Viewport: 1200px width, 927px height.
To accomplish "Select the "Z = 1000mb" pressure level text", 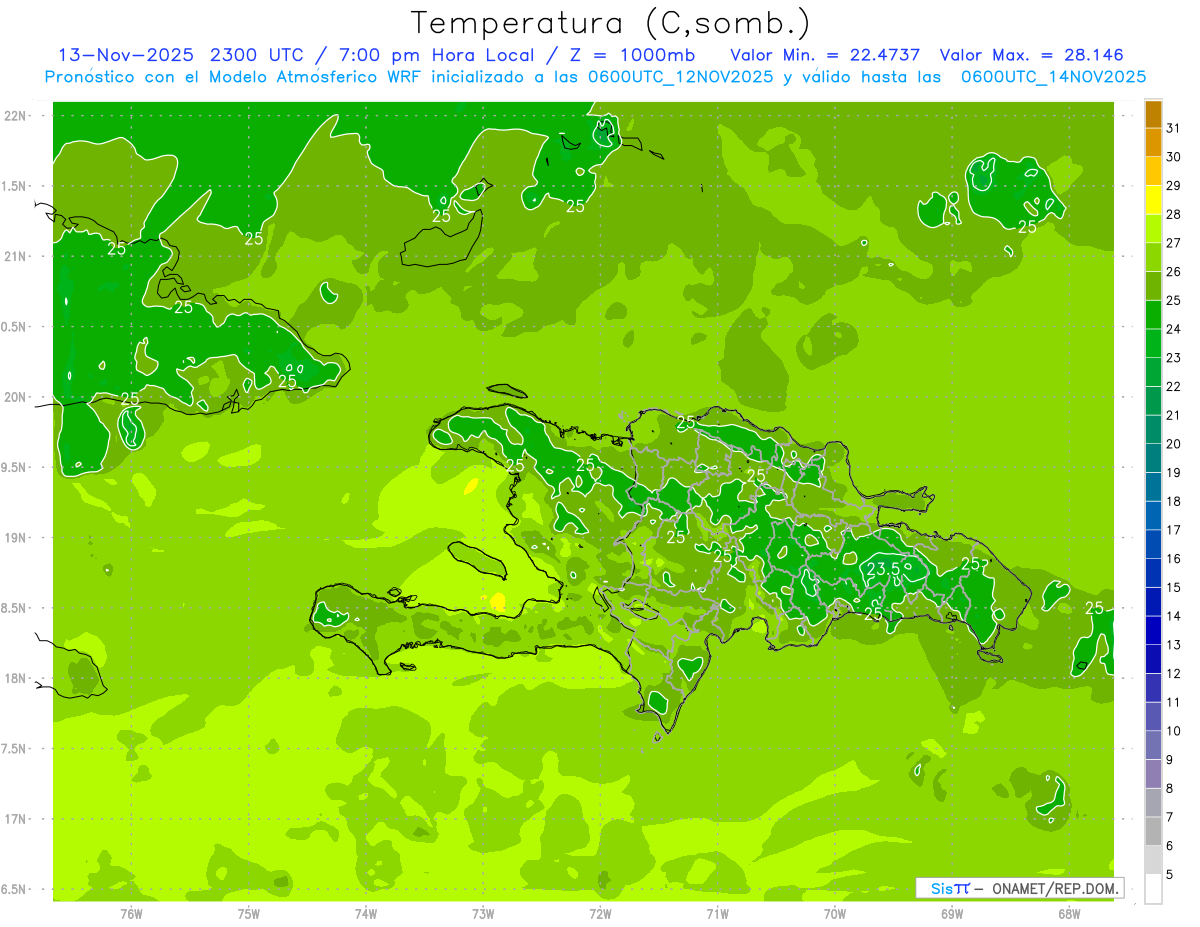I will (632, 54).
